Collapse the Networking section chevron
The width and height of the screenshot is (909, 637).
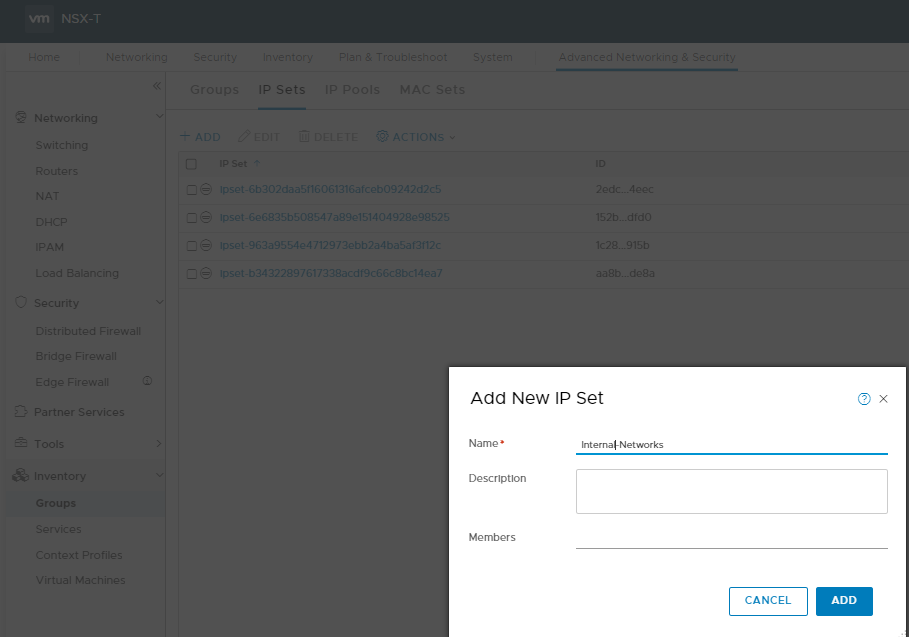click(159, 117)
